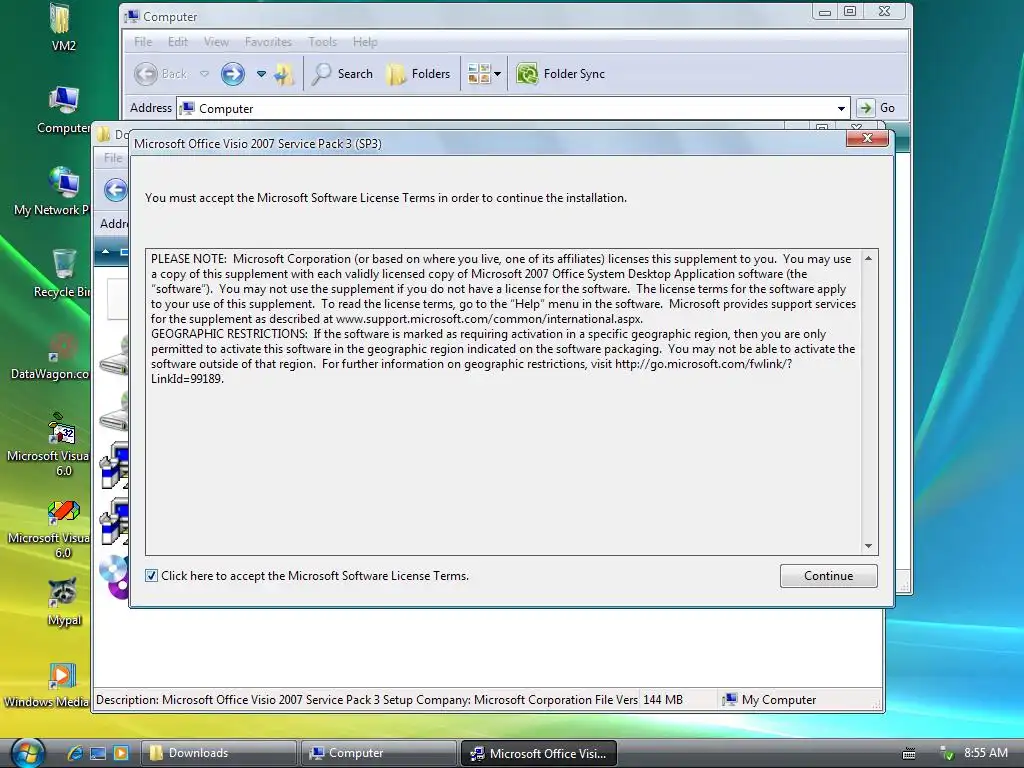Image resolution: width=1024 pixels, height=768 pixels.
Task: Click the dialog title bar text
Action: click(x=258, y=144)
